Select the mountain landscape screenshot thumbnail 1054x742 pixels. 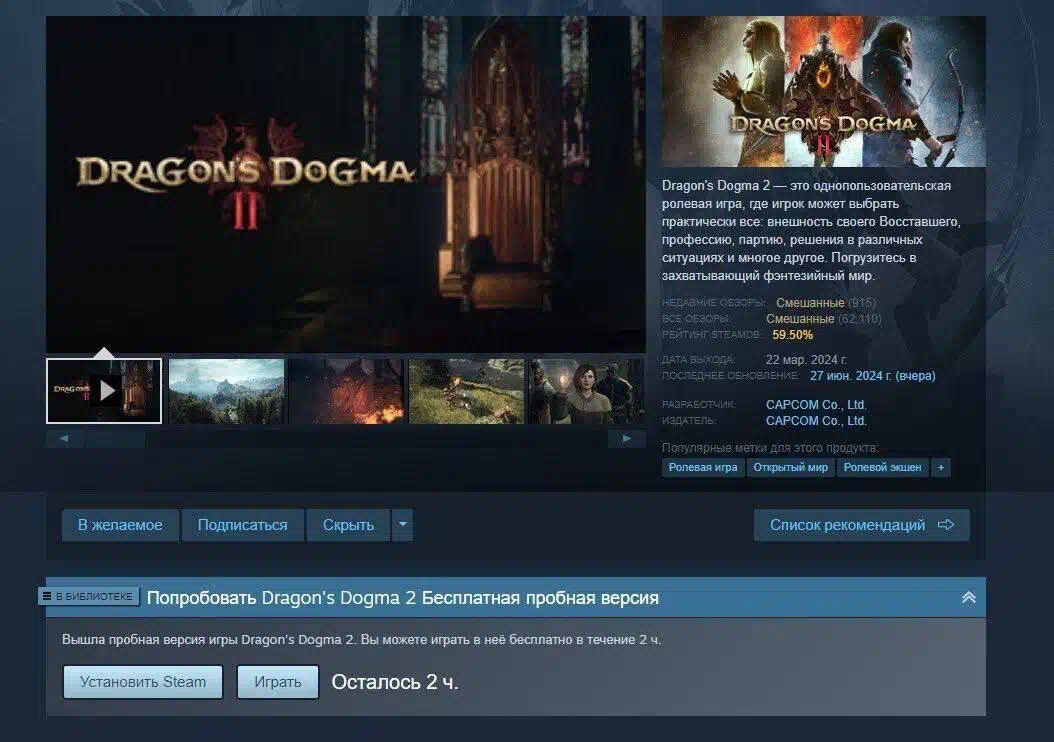tap(226, 391)
